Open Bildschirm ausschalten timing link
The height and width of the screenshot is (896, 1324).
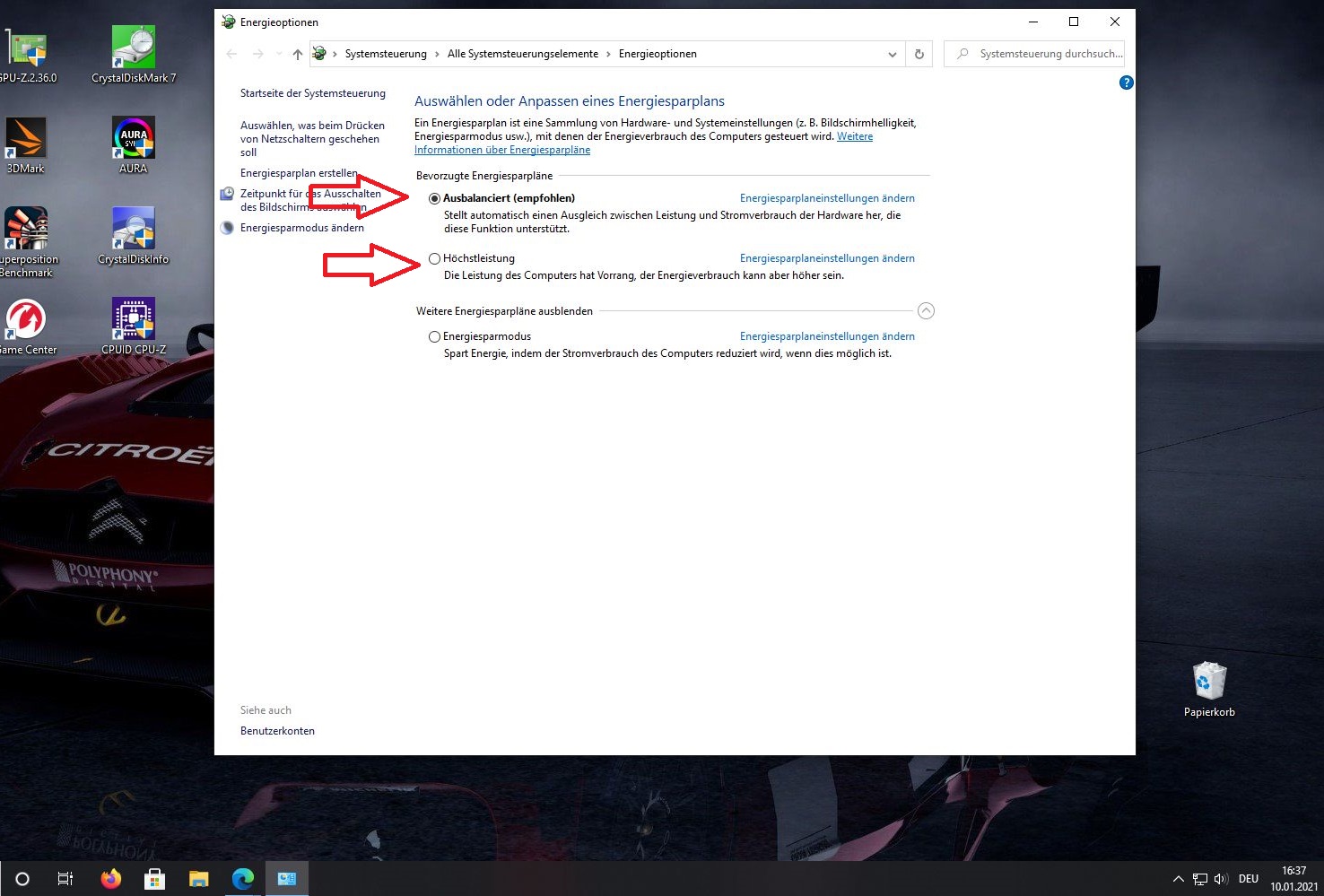310,200
